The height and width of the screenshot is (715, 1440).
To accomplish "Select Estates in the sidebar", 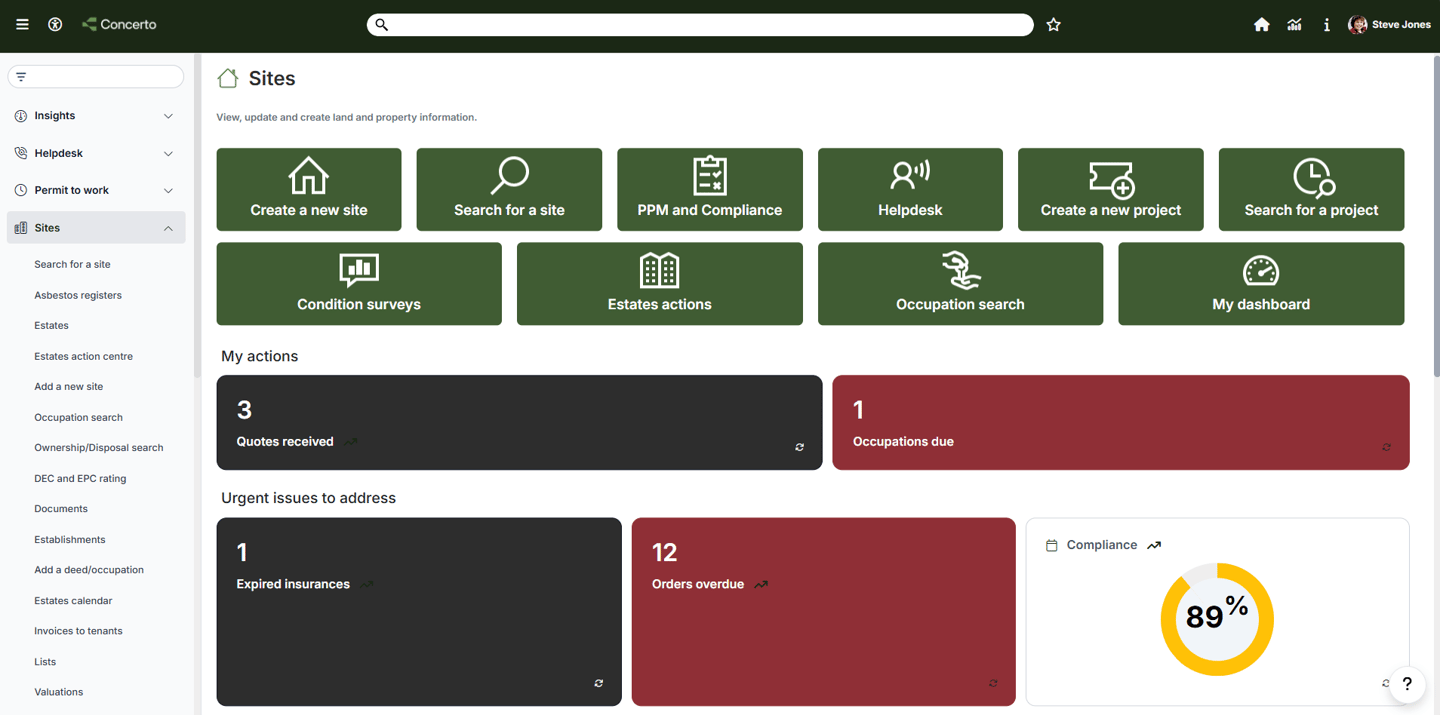I will point(51,325).
